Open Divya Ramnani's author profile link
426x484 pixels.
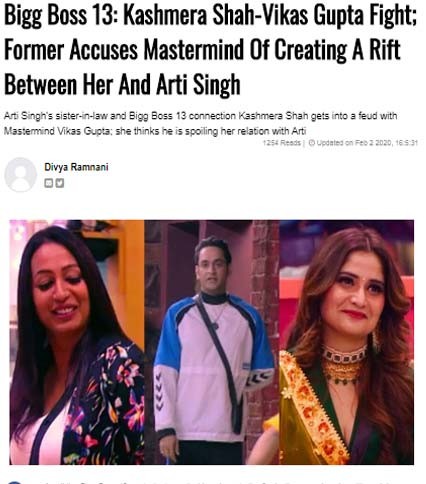click(76, 167)
